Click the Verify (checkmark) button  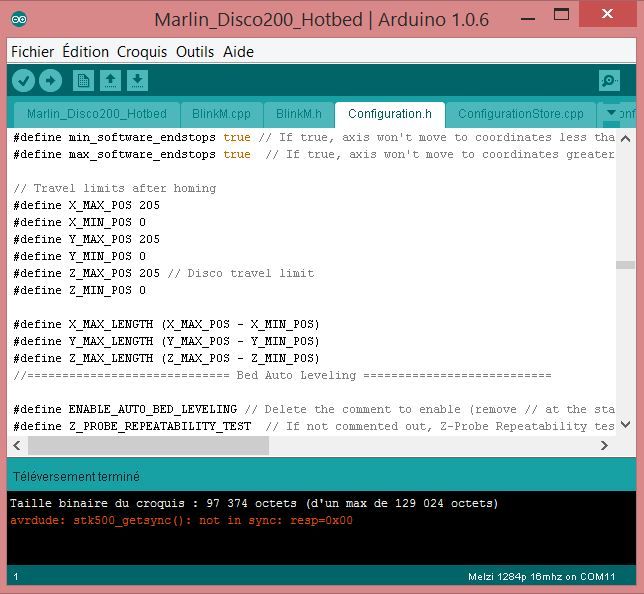tap(23, 81)
